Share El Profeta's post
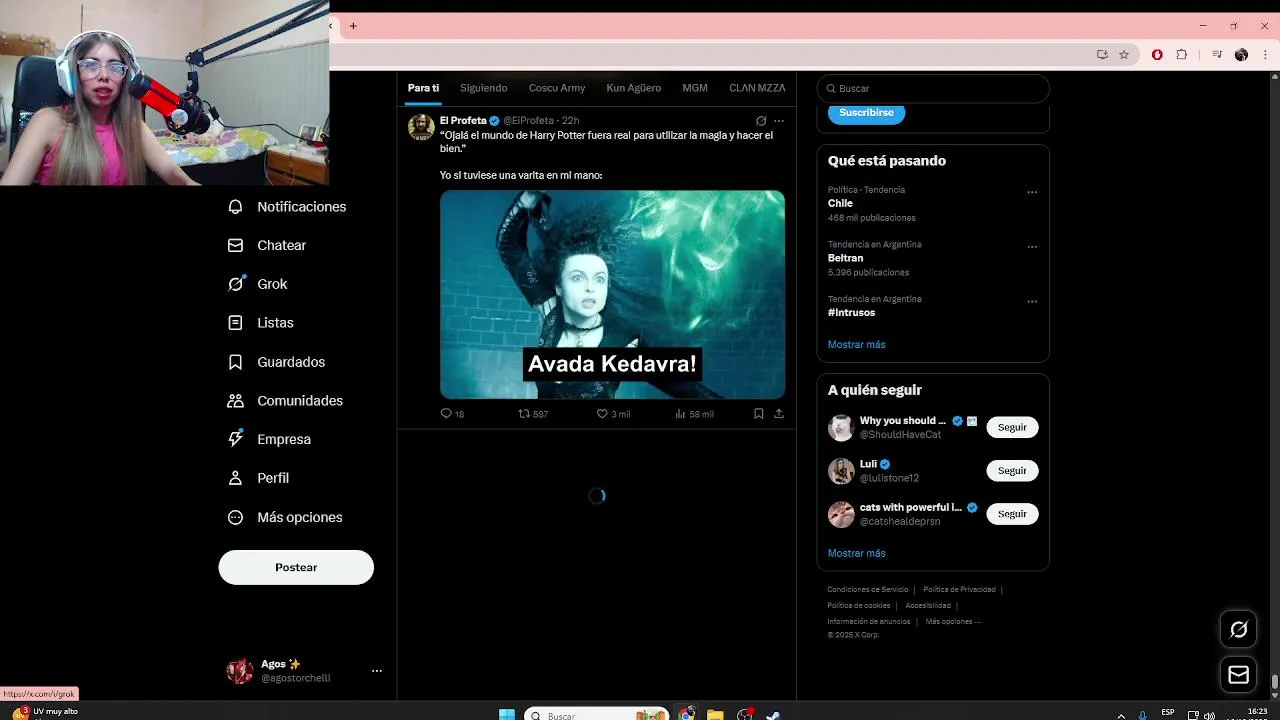 tap(779, 413)
